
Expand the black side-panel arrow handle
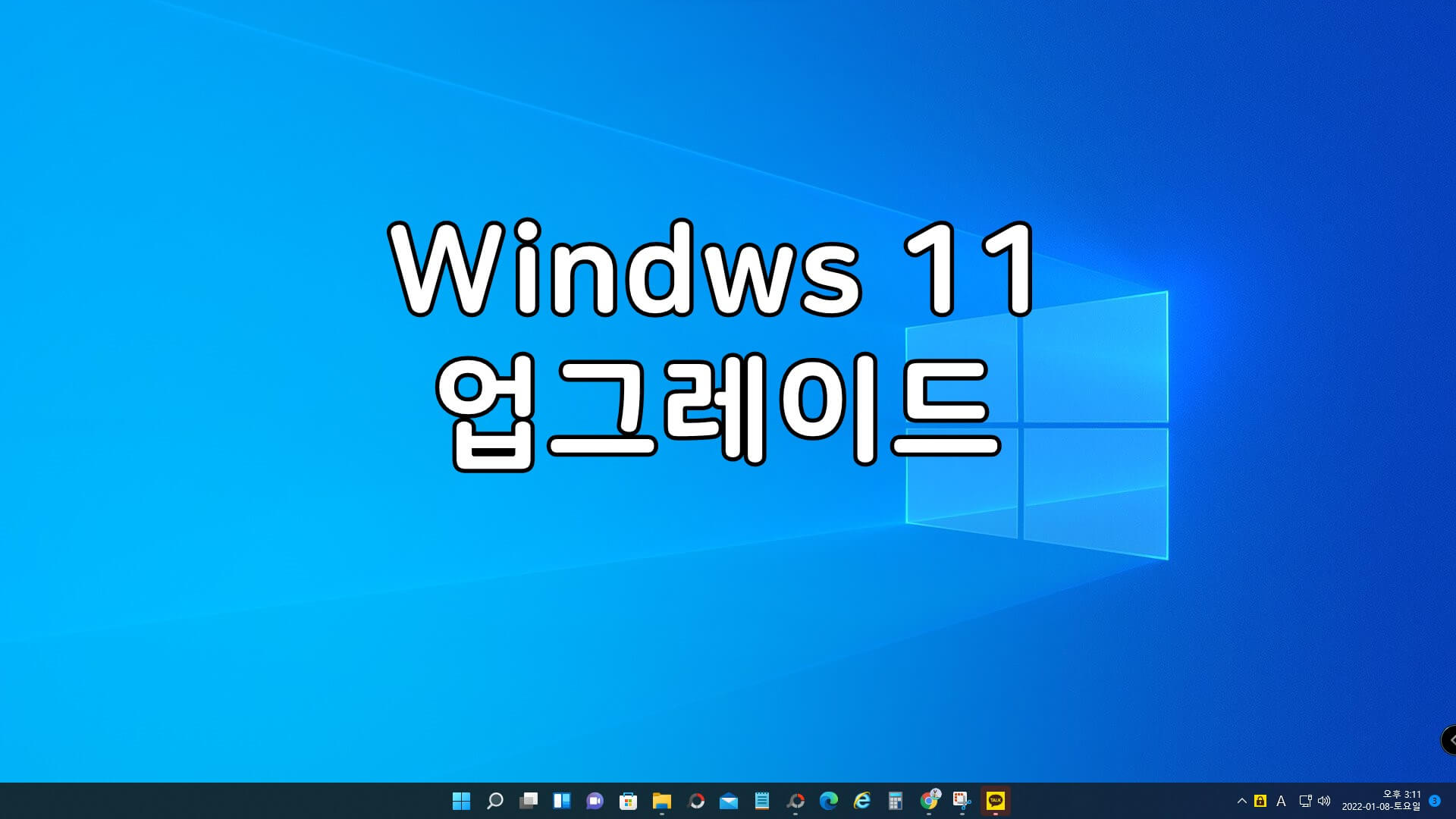(x=1448, y=740)
